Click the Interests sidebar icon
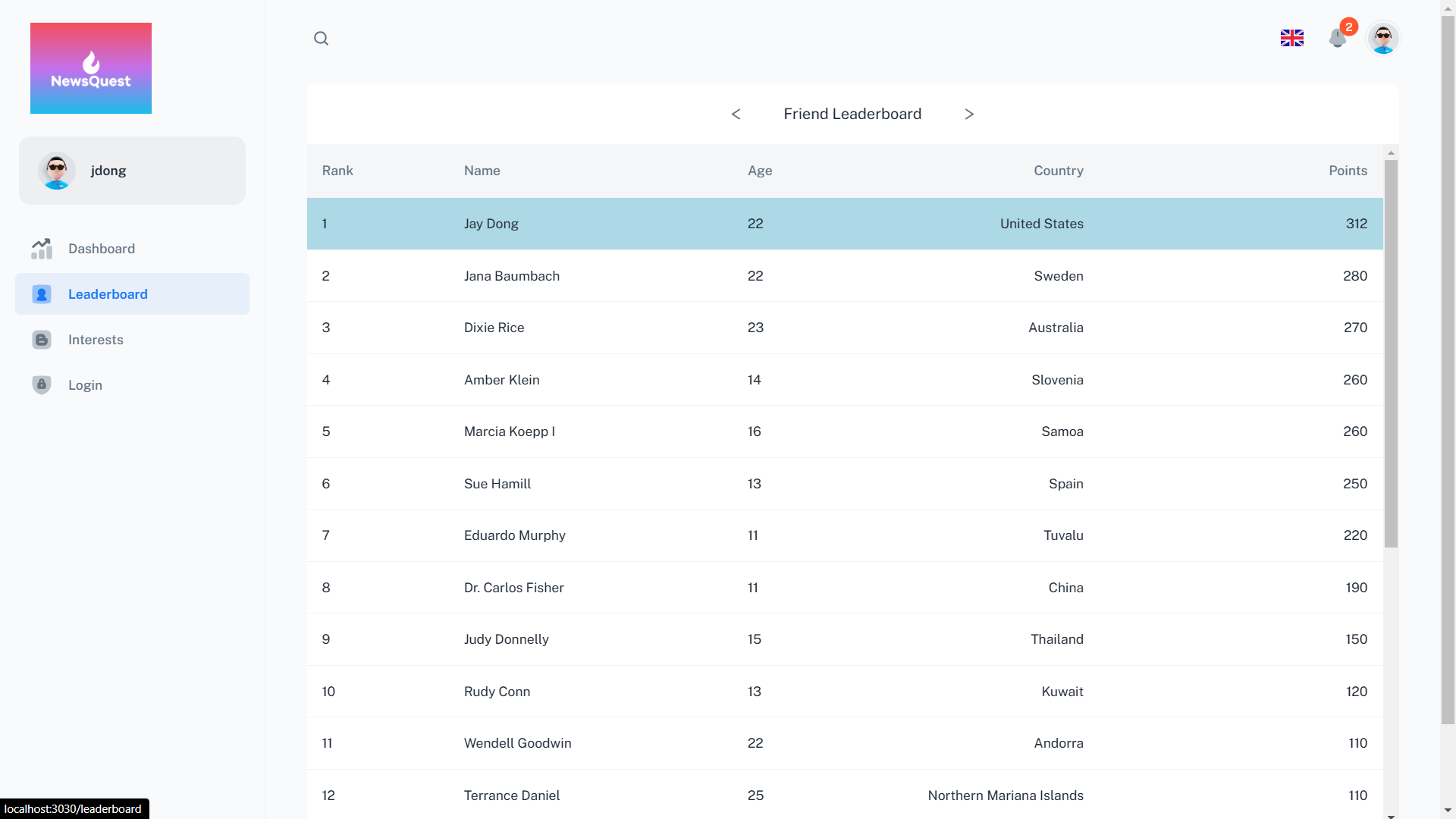Screen dimensions: 1456x819 pyautogui.click(x=42, y=340)
